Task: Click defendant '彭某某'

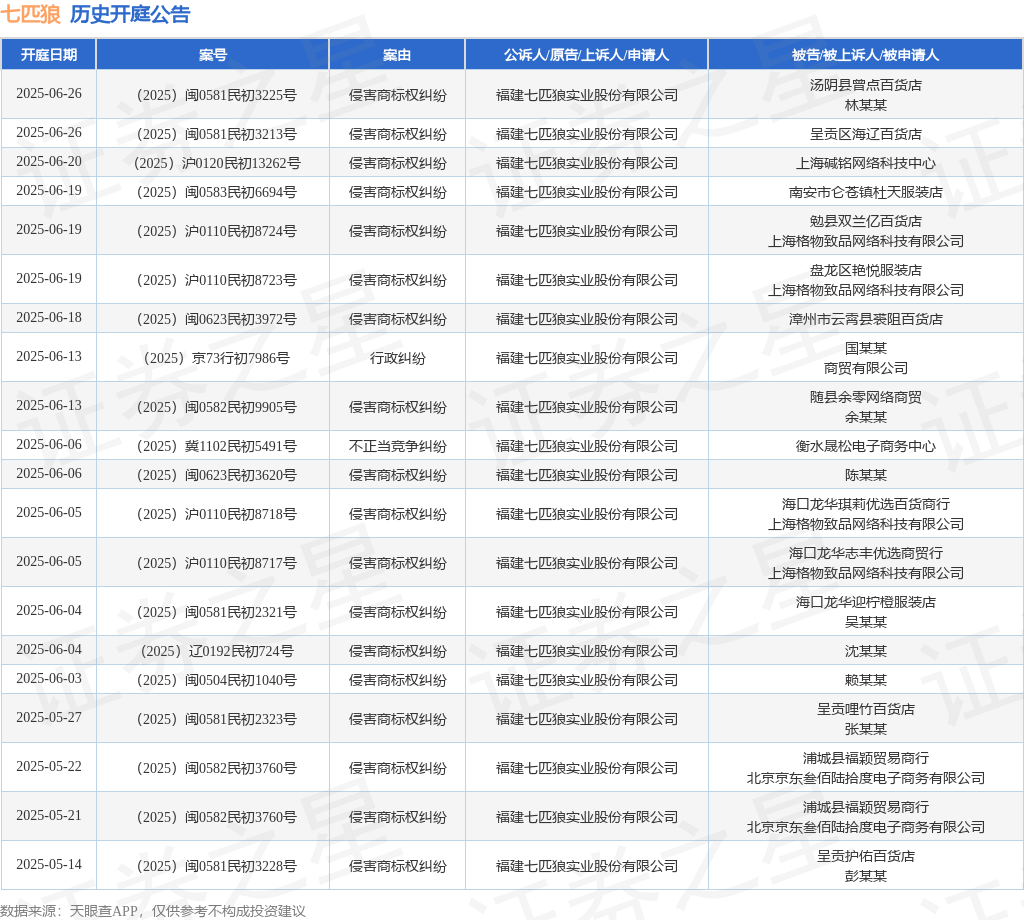Action: (865, 876)
